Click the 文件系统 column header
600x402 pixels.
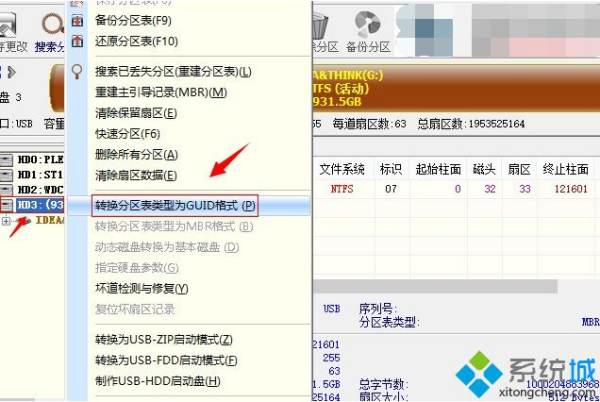(342, 169)
